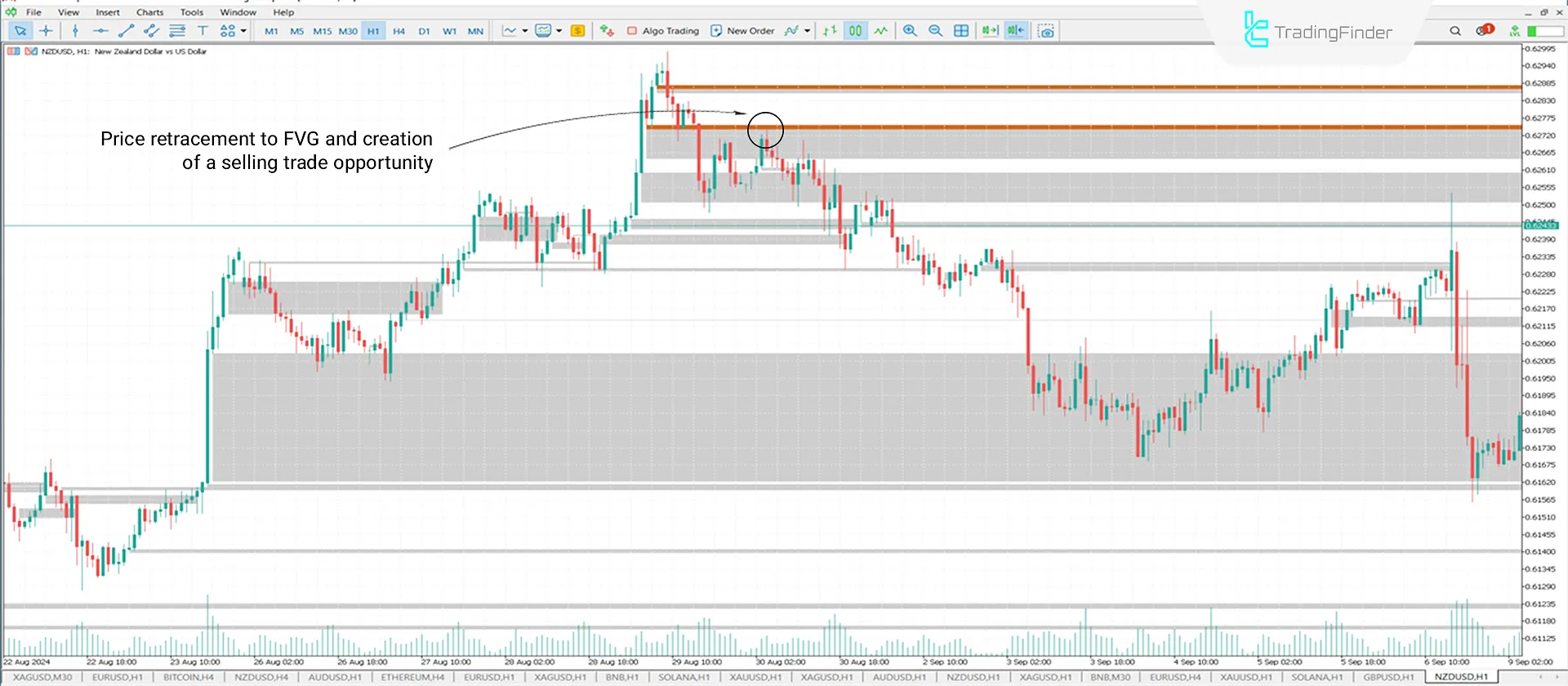Toggle the M1 timeframe
Screen dimensions: 1568x686
coord(271,31)
